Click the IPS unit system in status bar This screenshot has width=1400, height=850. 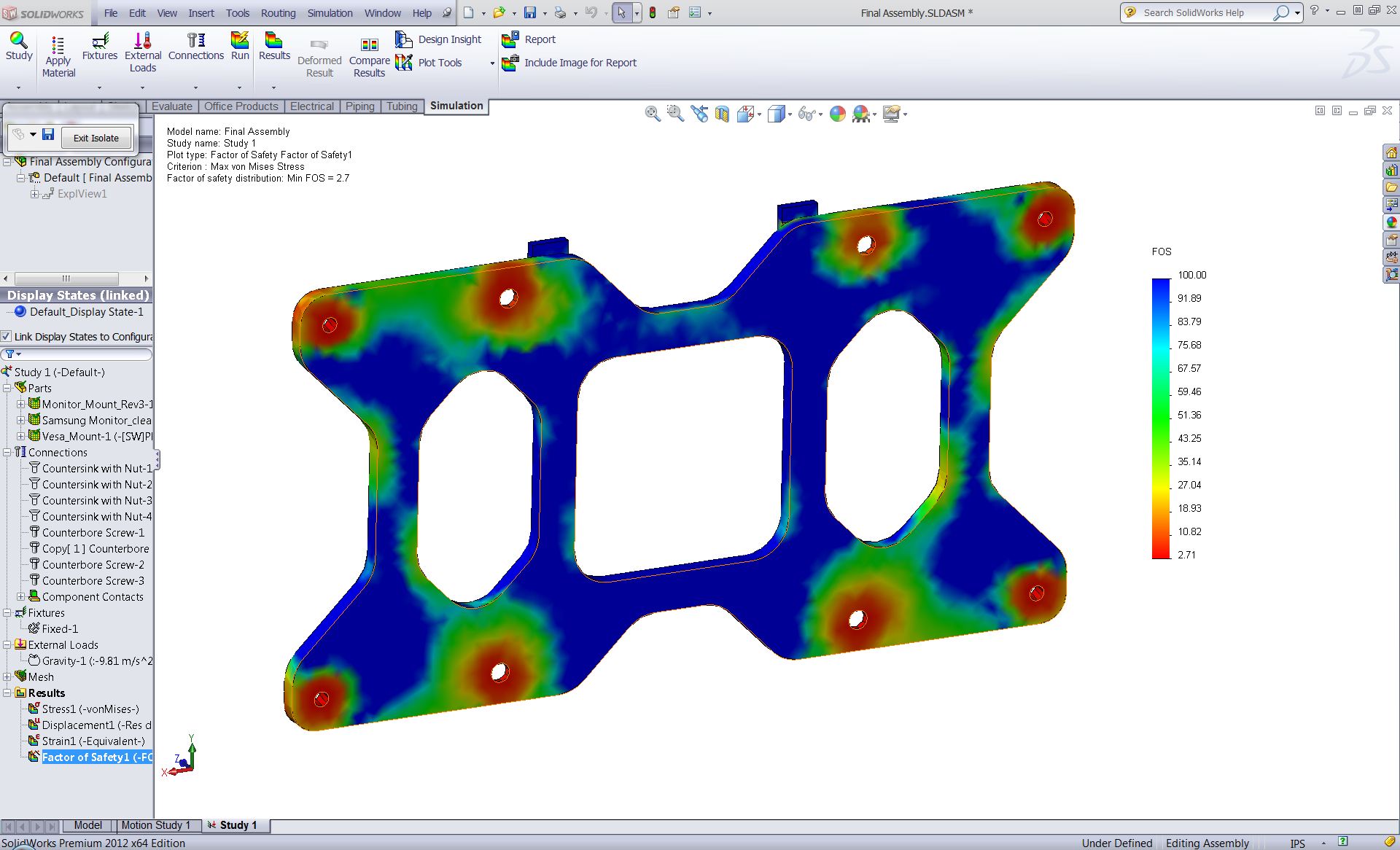(1298, 843)
